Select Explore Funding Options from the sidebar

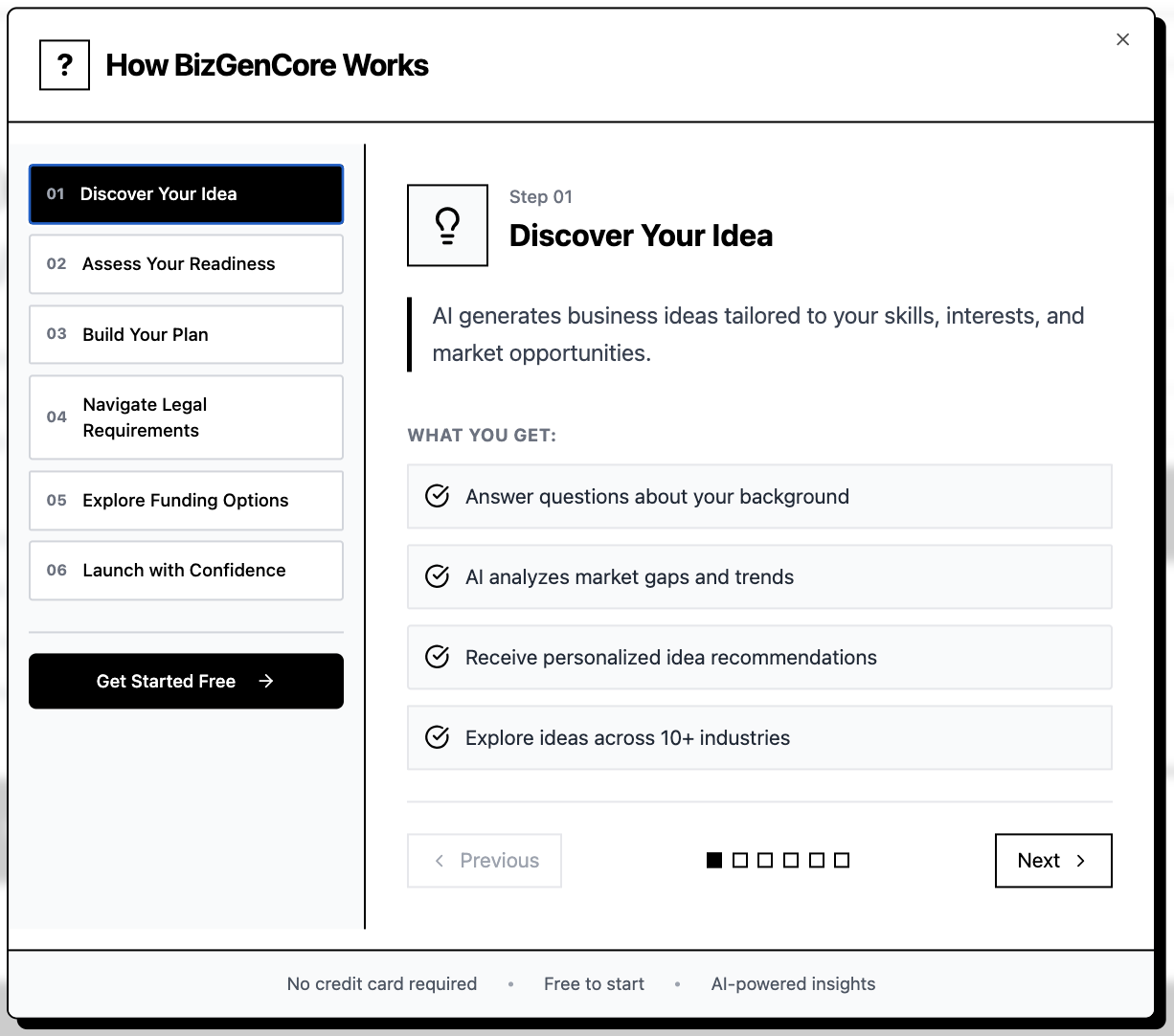point(186,500)
